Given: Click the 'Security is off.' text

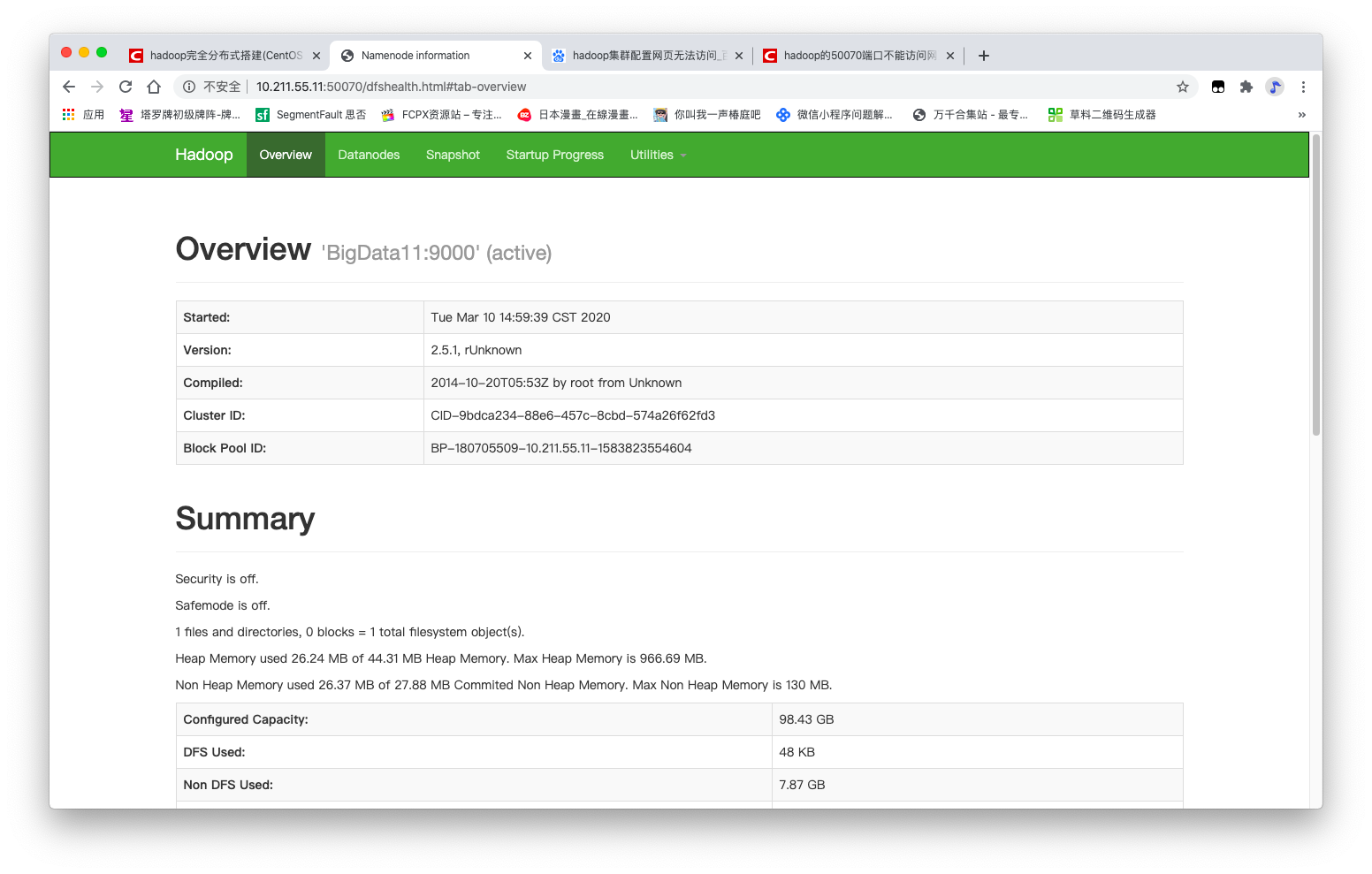Looking at the screenshot, I should (217, 579).
